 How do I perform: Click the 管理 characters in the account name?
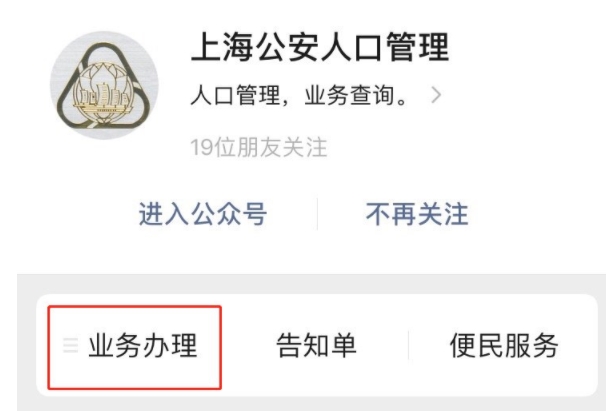[417, 47]
